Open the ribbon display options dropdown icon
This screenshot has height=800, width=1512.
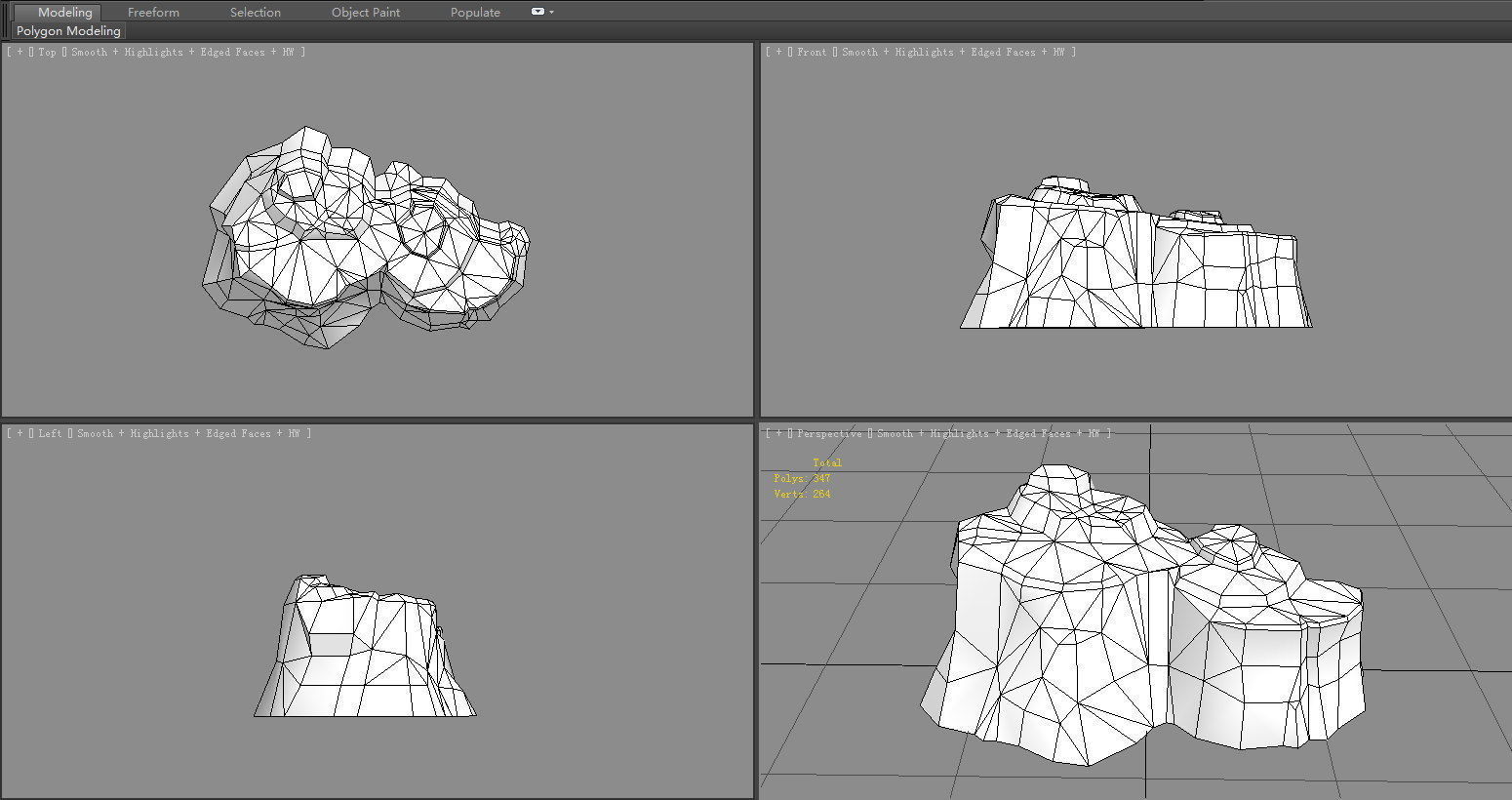[542, 12]
